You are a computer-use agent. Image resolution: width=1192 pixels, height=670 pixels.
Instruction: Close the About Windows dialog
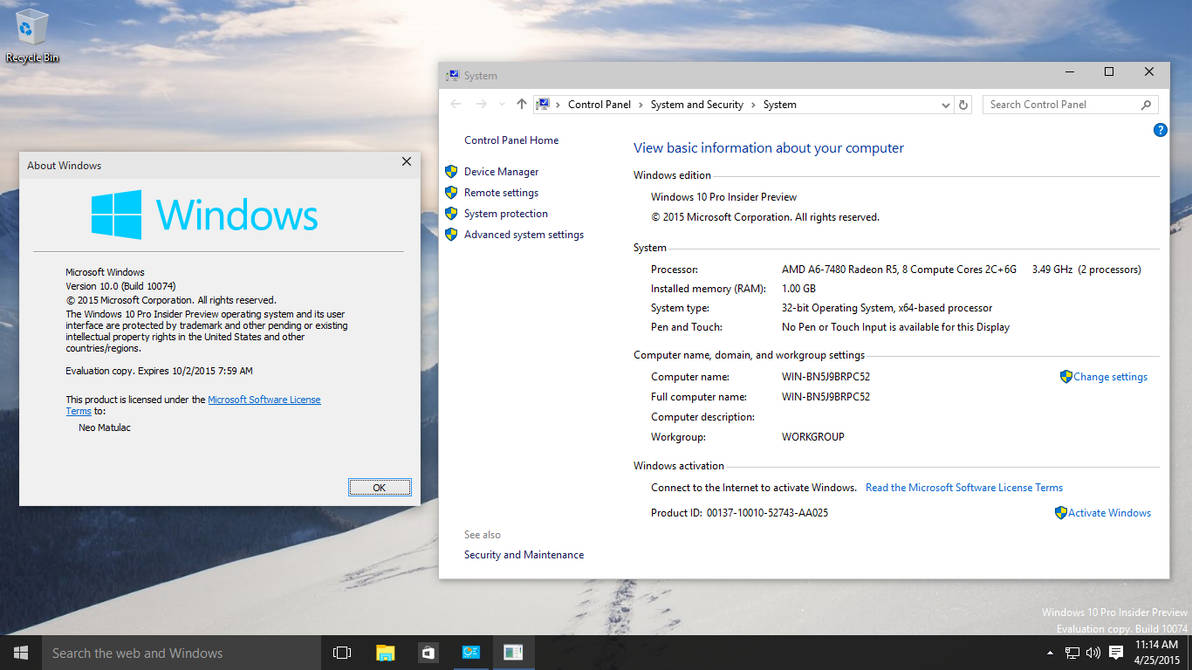point(407,161)
